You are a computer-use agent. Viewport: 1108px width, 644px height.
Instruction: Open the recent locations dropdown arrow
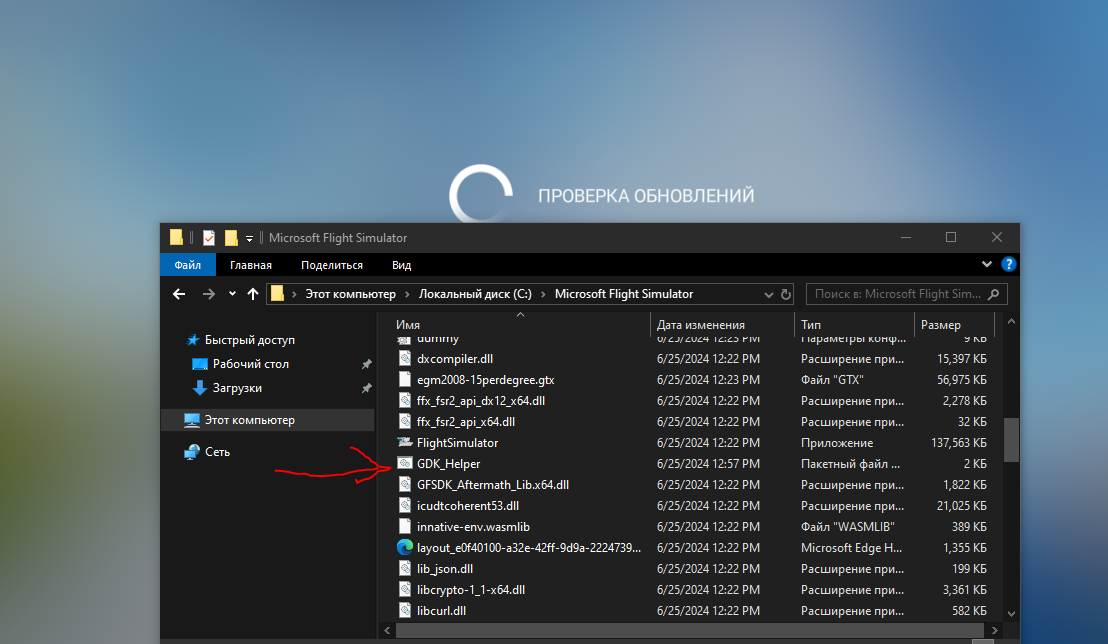coord(232,294)
